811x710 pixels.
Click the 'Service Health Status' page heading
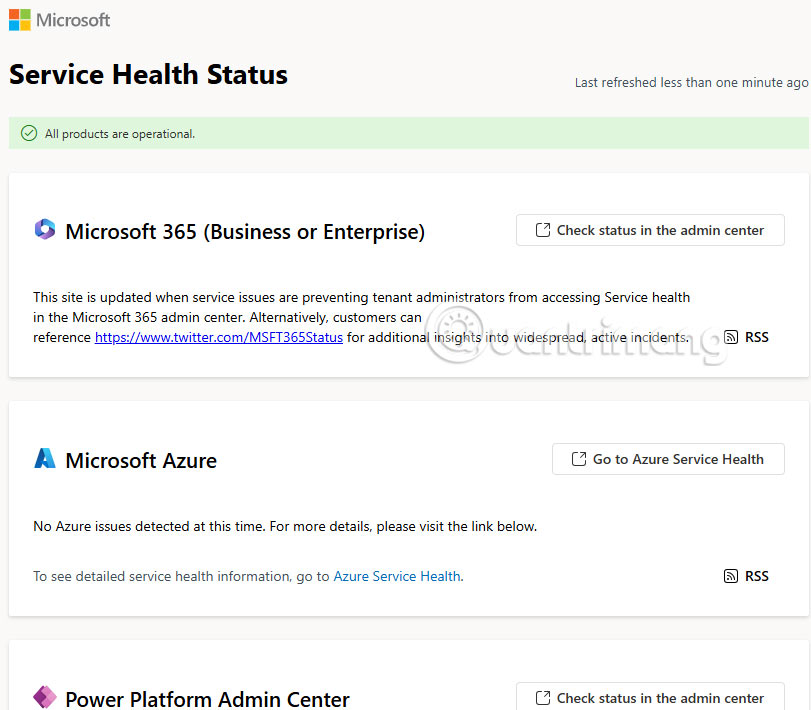[148, 74]
